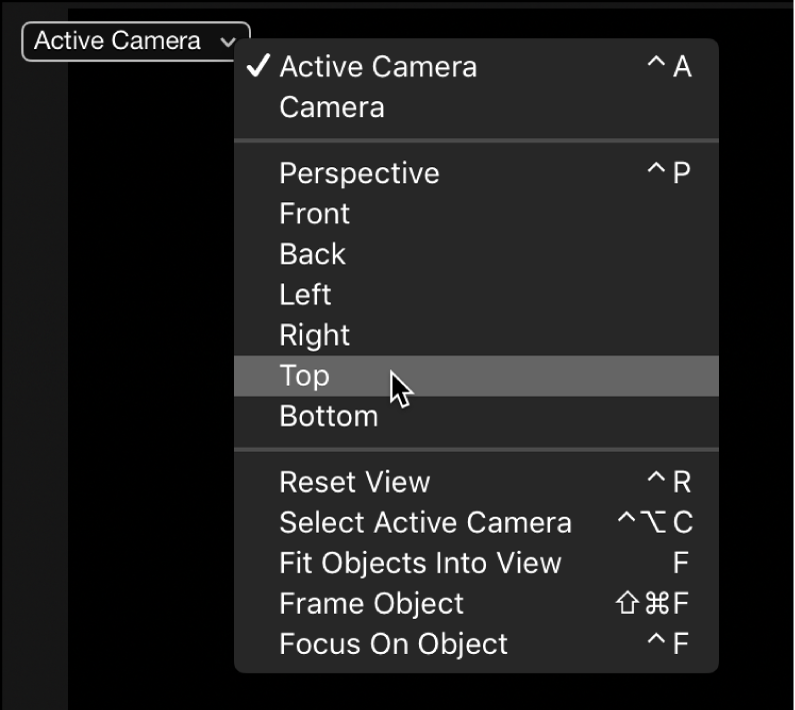Pick the Left view entry
Image resolution: width=795 pixels, height=710 pixels.
tap(305, 295)
